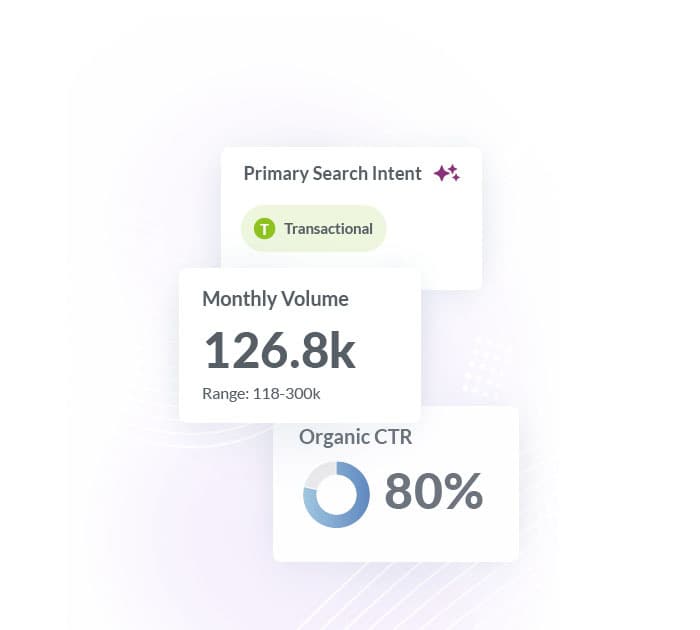Click the letter k in the volume figure
Viewport: 700px width, 630px height.
coord(341,350)
